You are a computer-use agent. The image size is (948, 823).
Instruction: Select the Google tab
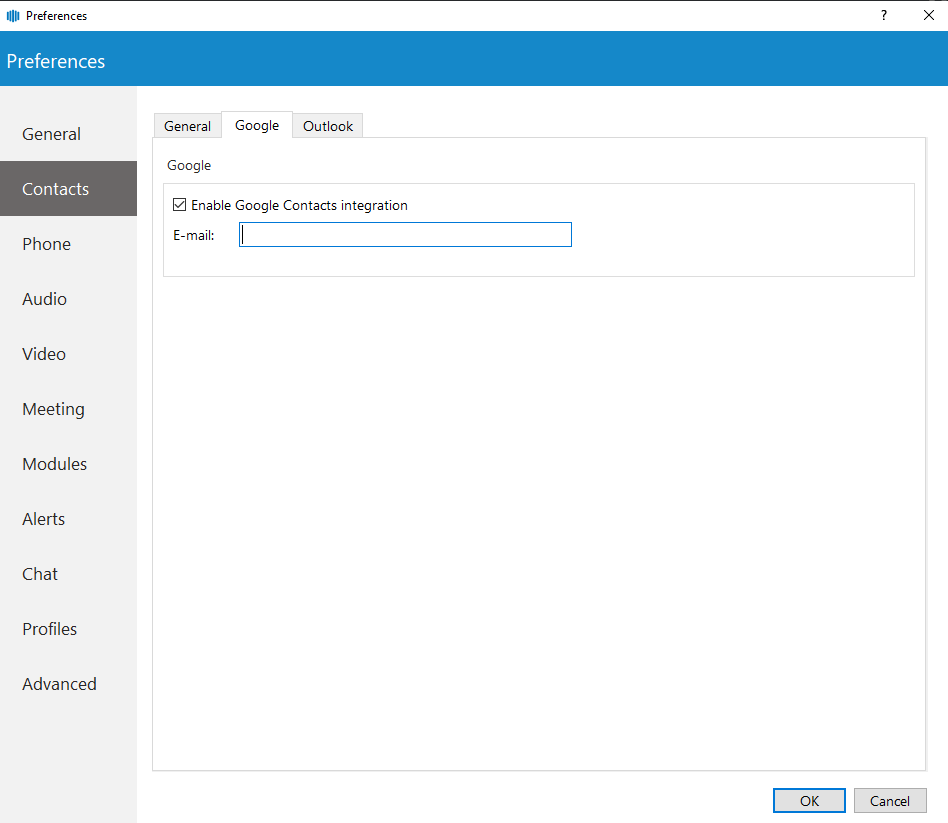click(257, 125)
